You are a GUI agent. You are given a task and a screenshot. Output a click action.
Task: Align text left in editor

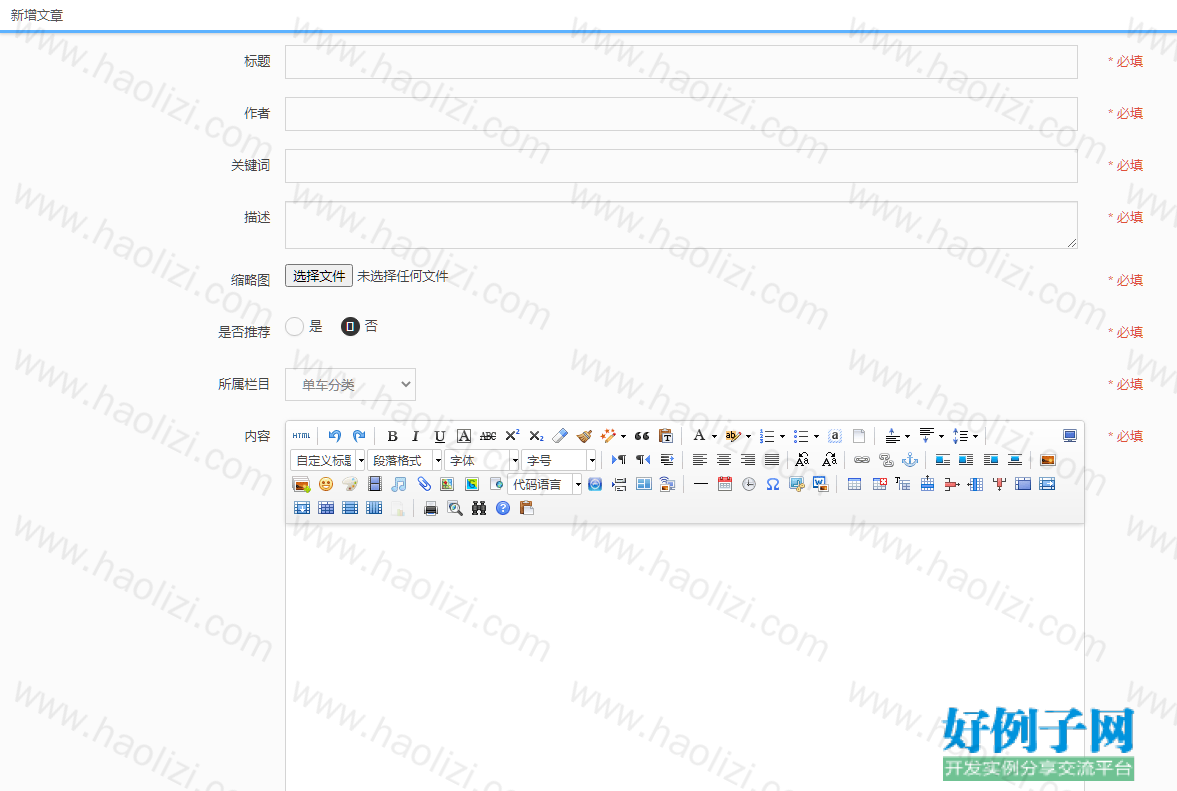[x=700, y=460]
